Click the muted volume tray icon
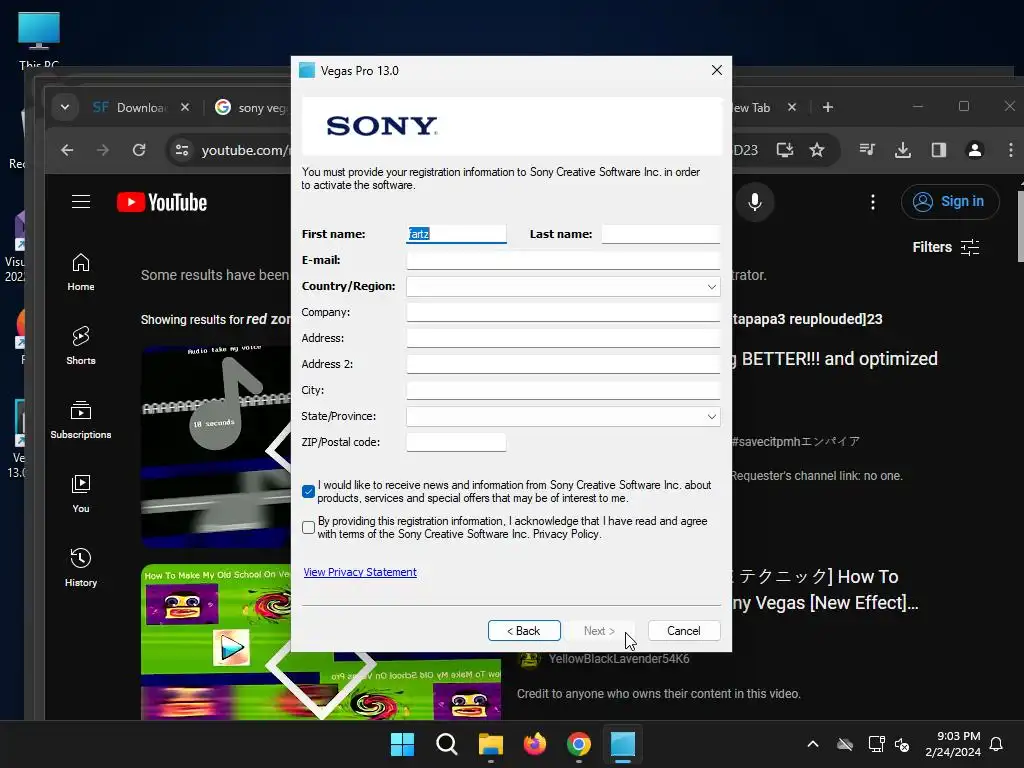This screenshot has height=768, width=1024. pos(902,744)
